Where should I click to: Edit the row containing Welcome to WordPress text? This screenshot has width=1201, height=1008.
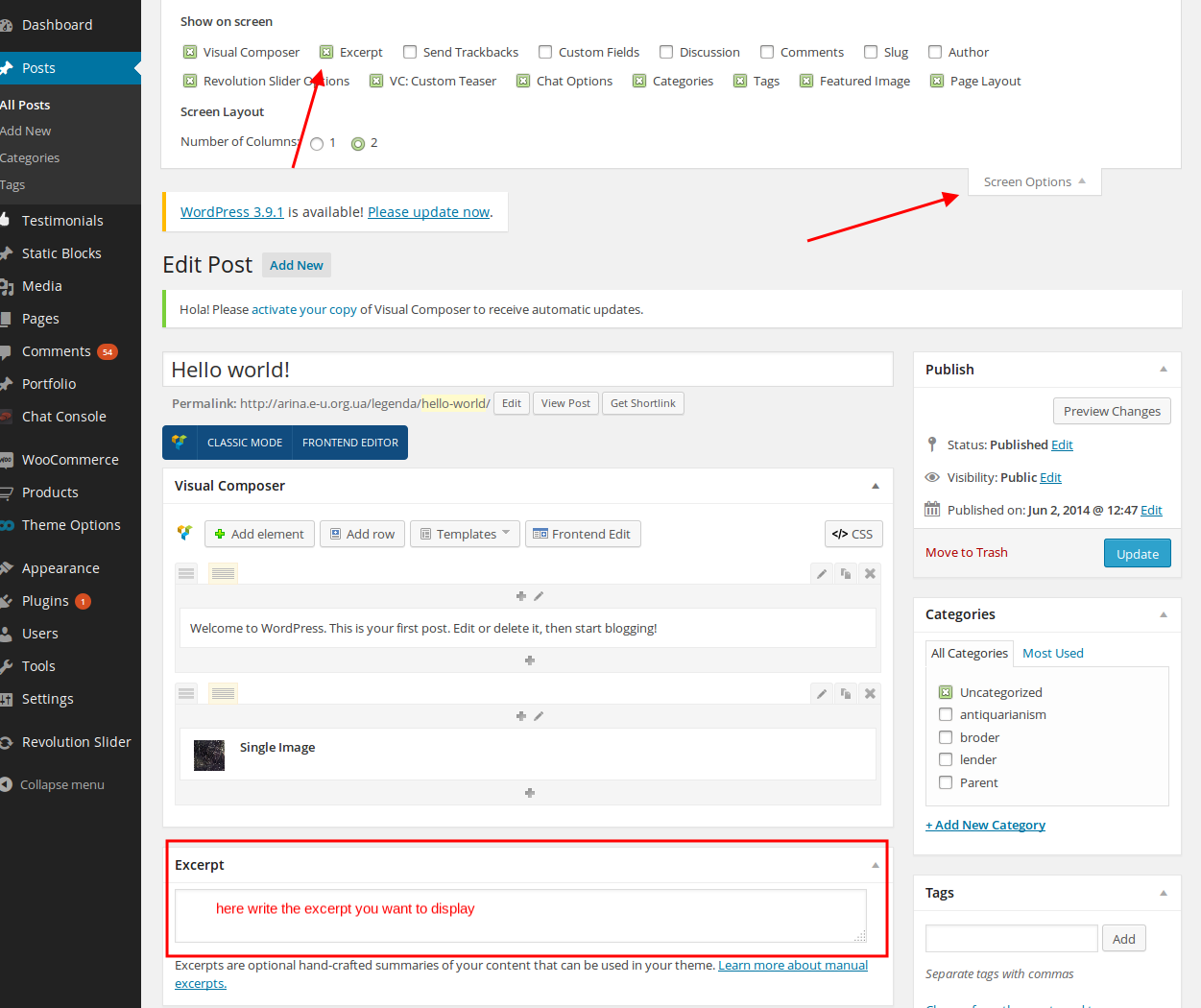[x=822, y=573]
